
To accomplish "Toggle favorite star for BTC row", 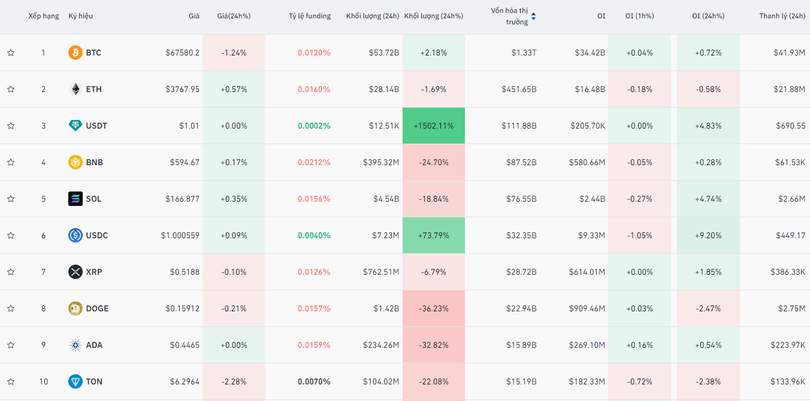I will pyautogui.click(x=11, y=52).
